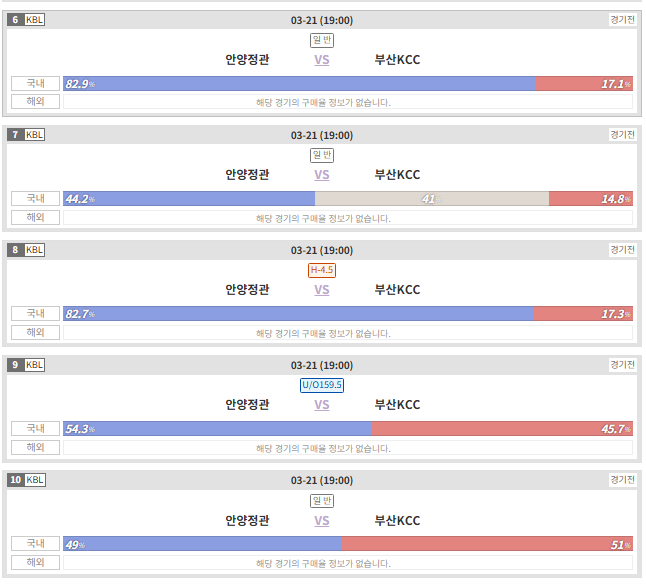Image resolution: width=646 pixels, height=584 pixels.
Task: Select the U/O159.5 over-under badge
Action: 322,385
